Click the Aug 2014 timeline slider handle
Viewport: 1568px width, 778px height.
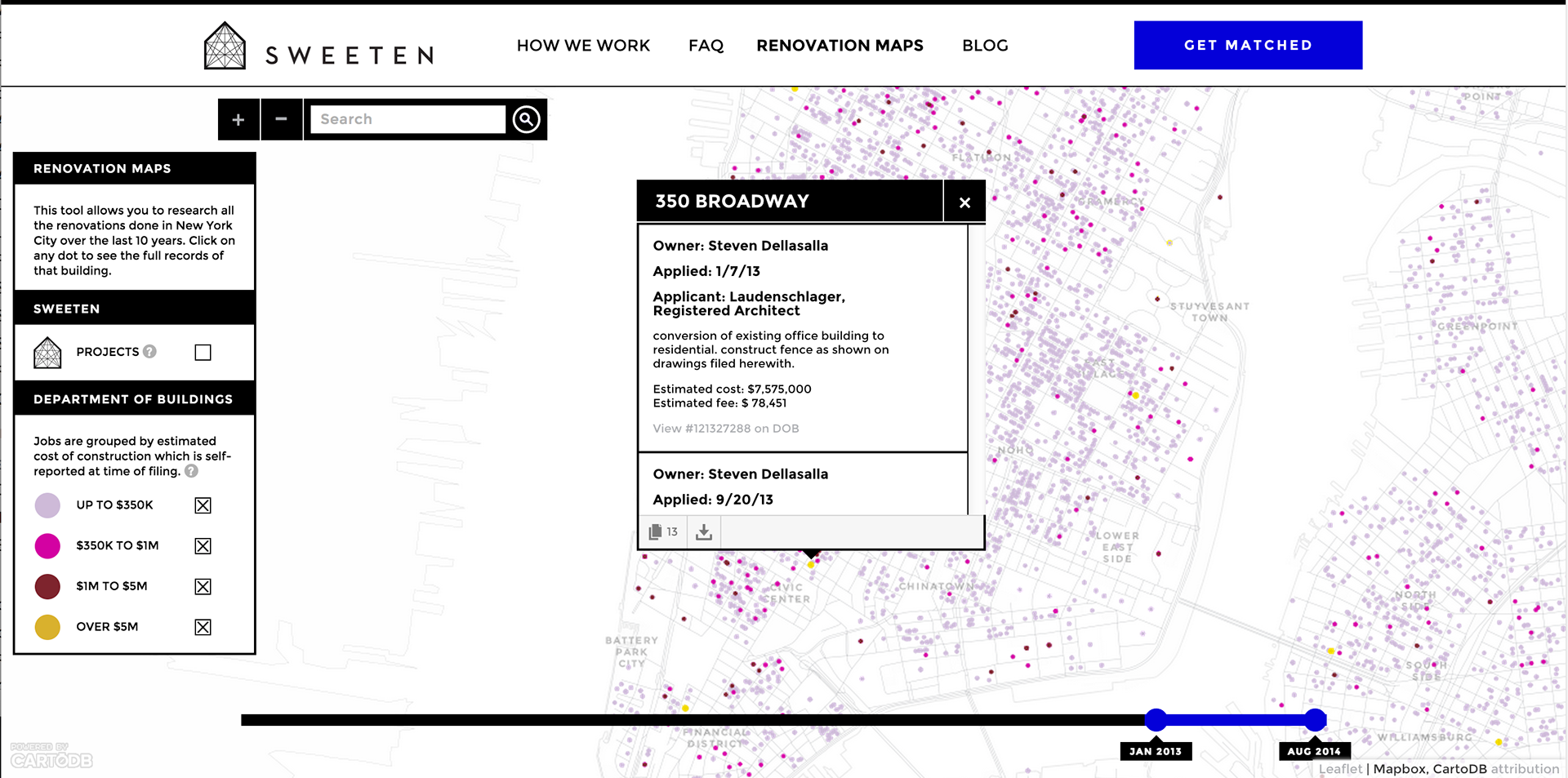pyautogui.click(x=1315, y=720)
